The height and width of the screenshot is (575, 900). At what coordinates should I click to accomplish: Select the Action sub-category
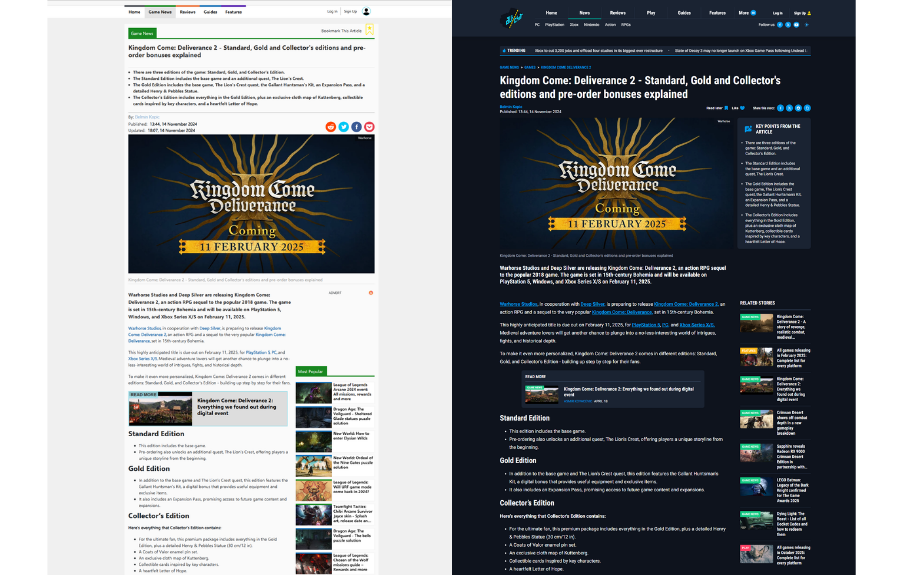610,25
